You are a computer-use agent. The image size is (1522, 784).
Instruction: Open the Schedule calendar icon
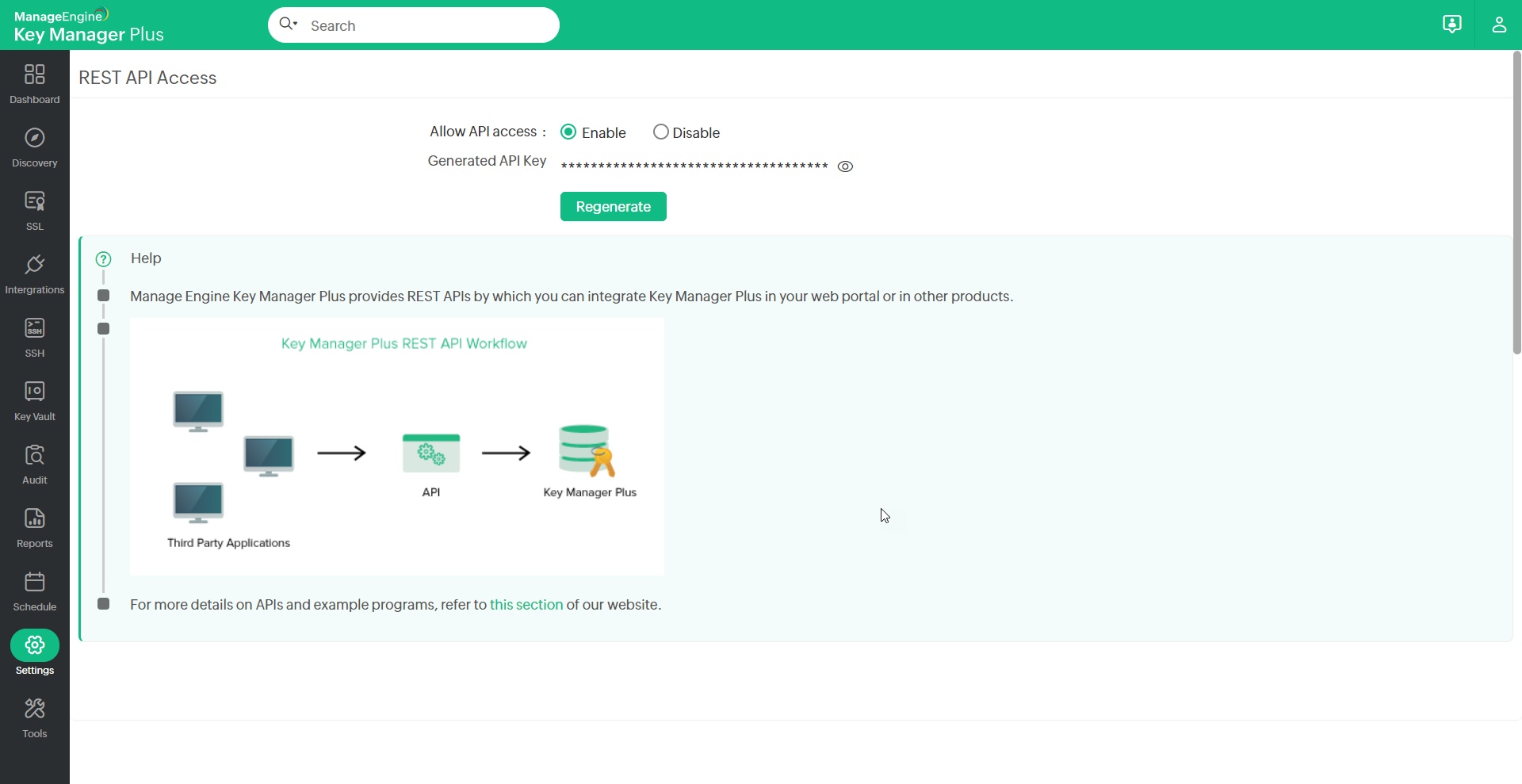pyautogui.click(x=35, y=582)
